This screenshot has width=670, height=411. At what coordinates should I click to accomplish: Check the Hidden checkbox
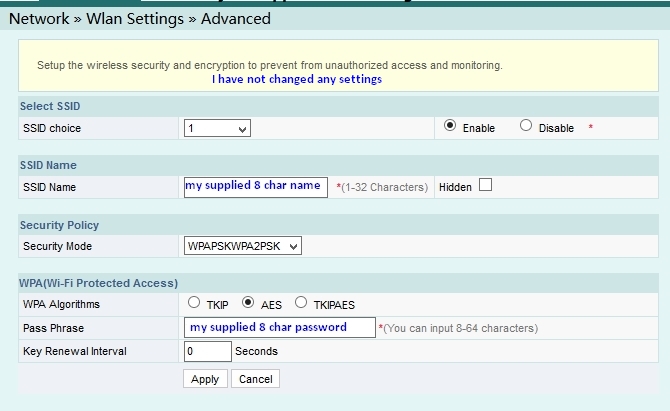485,185
